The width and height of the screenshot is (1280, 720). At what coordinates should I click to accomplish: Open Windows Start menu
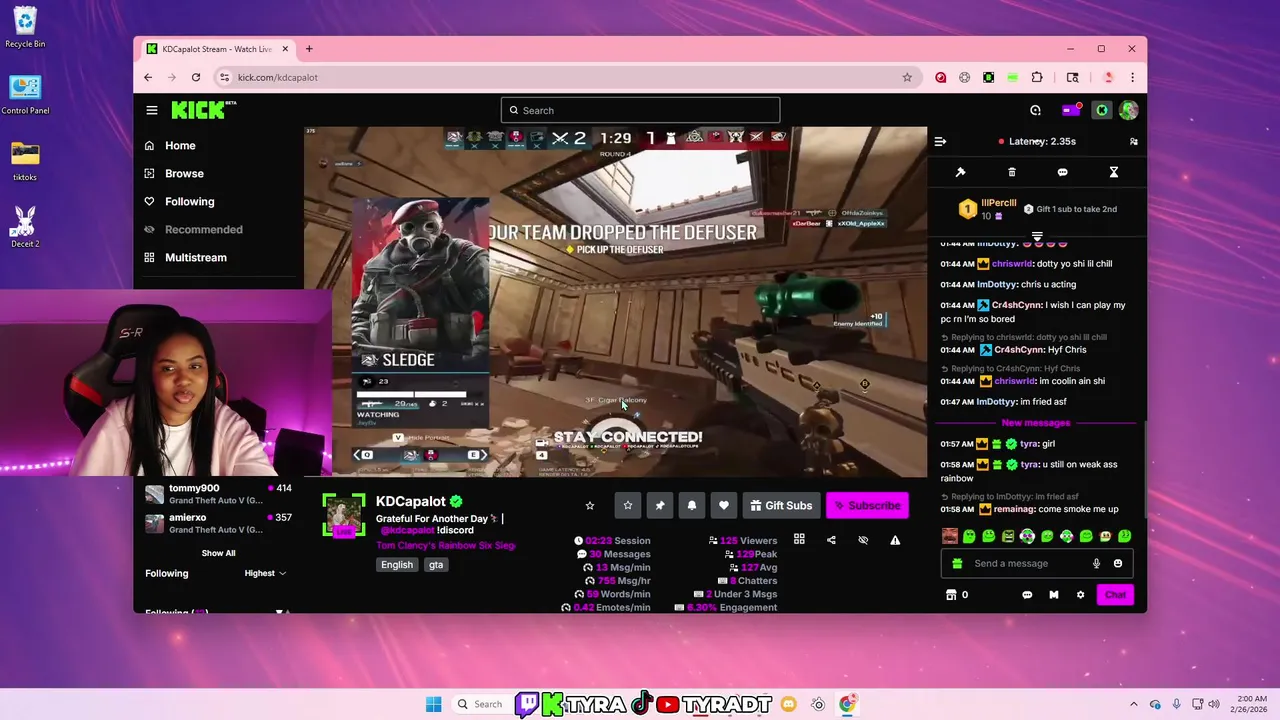click(x=433, y=704)
